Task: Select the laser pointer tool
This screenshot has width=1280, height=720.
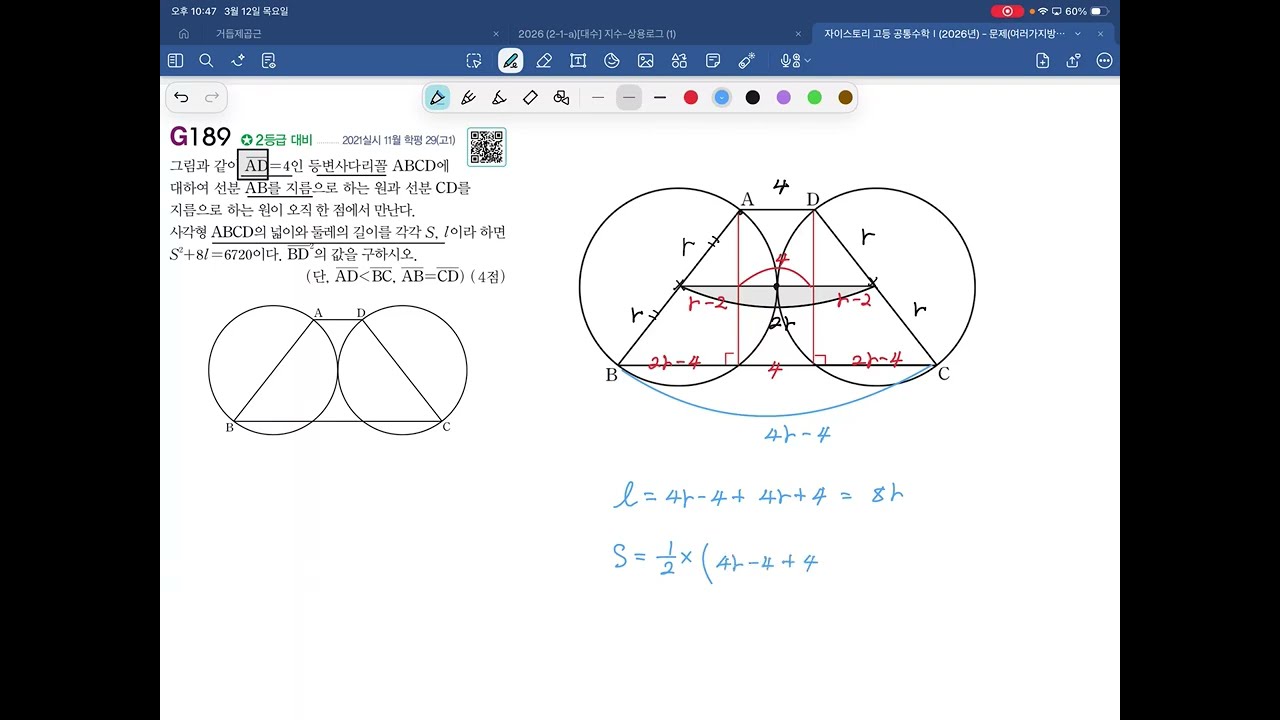Action: point(747,61)
